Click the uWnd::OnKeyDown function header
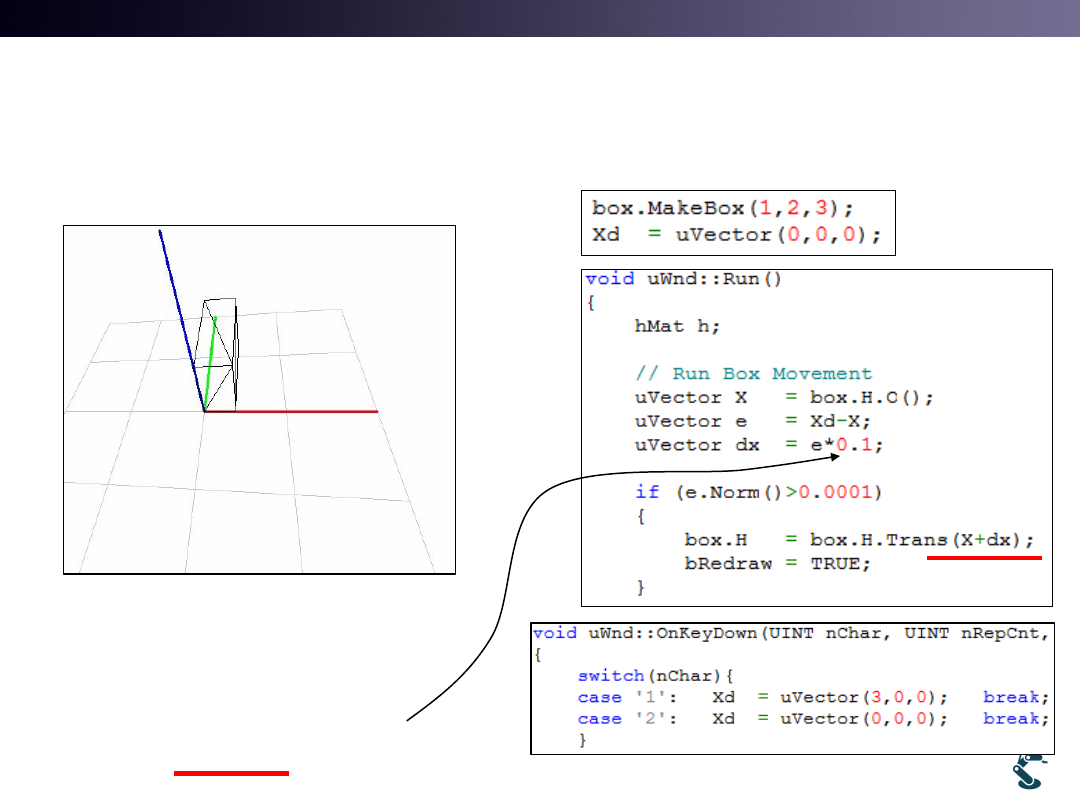Screen dimensions: 1080x810 point(790,633)
